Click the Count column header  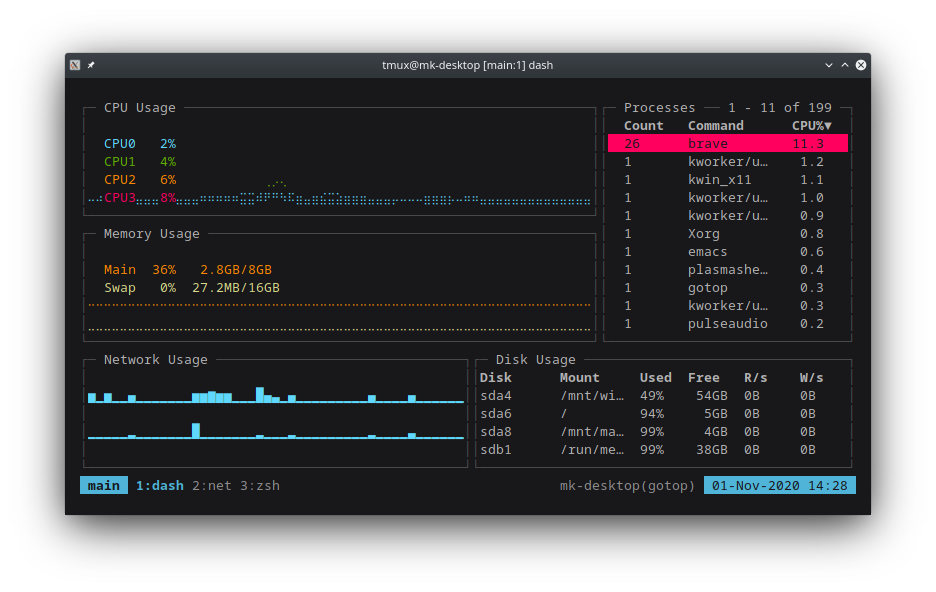(643, 126)
